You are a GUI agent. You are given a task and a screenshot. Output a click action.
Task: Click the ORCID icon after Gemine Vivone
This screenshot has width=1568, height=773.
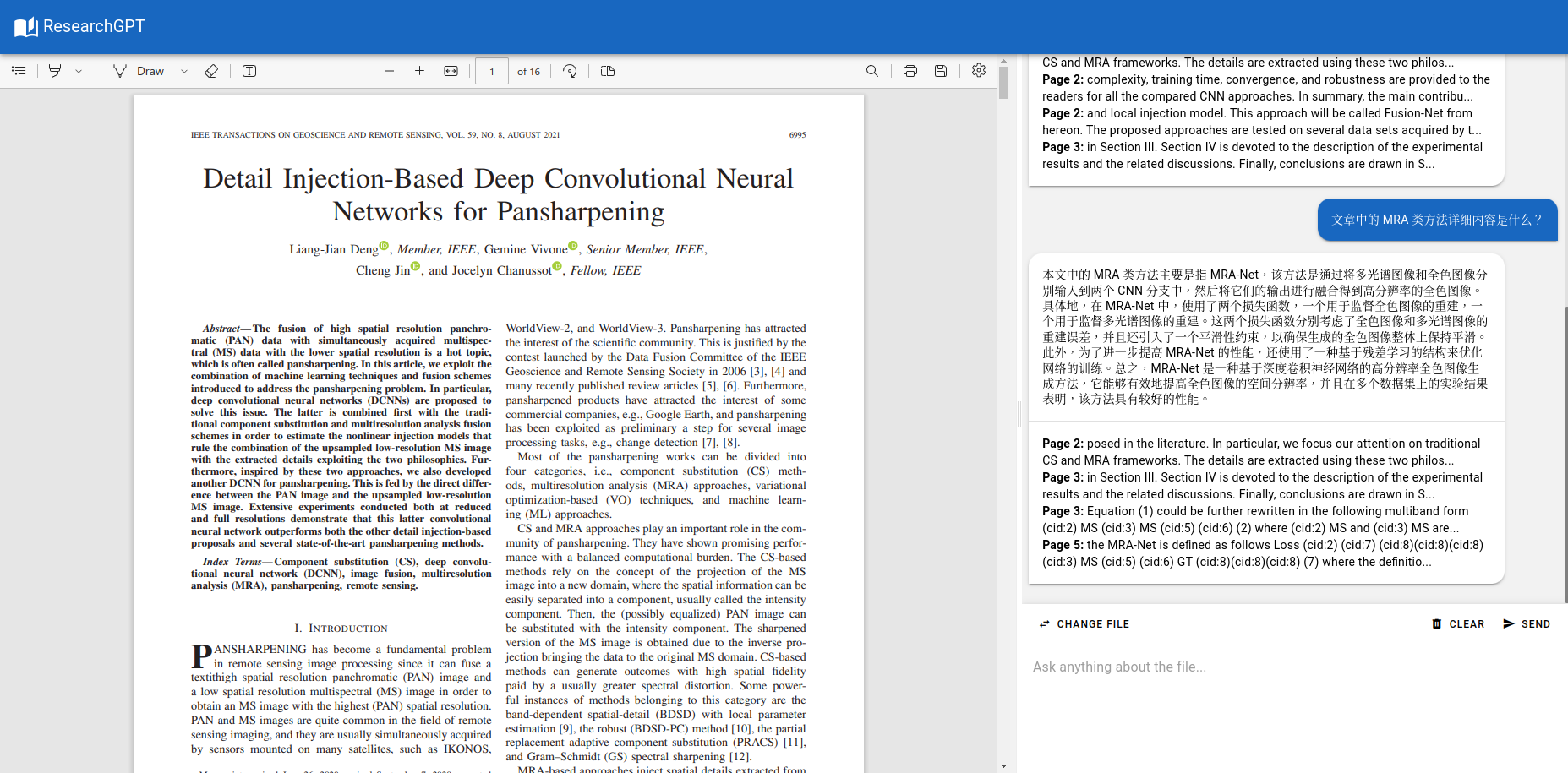pyautogui.click(x=573, y=246)
